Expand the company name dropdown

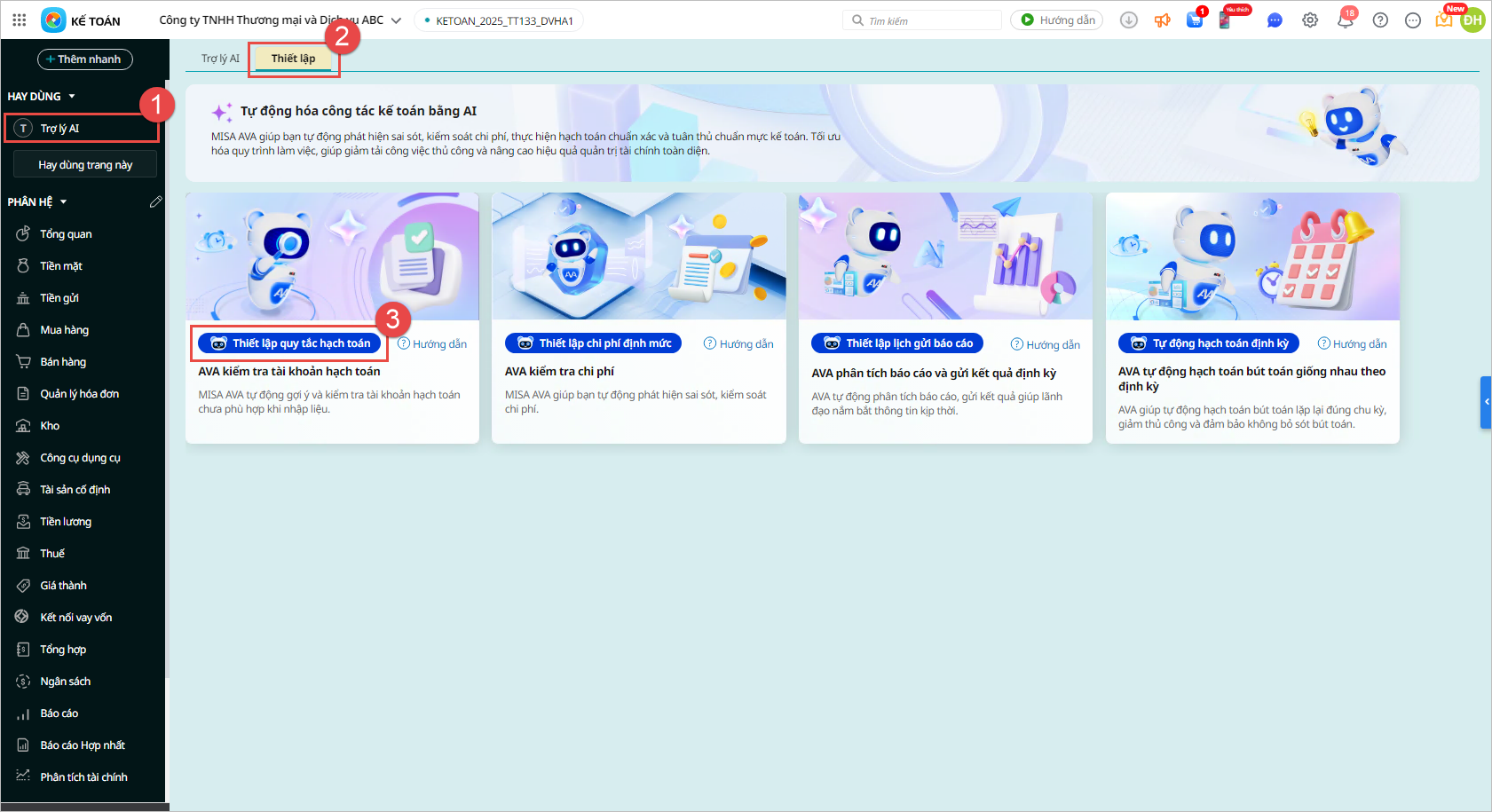point(396,20)
